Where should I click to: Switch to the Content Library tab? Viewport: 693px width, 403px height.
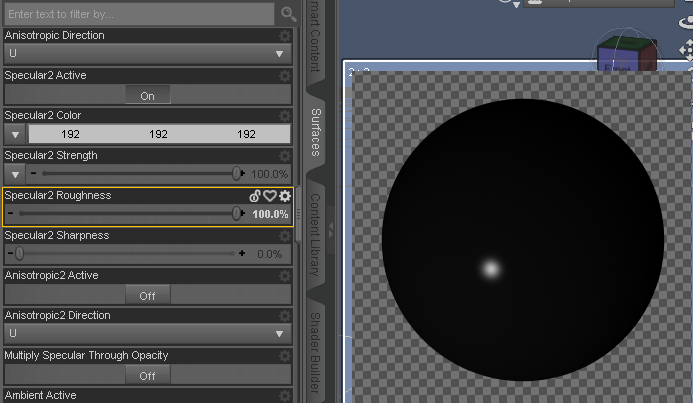pos(315,234)
